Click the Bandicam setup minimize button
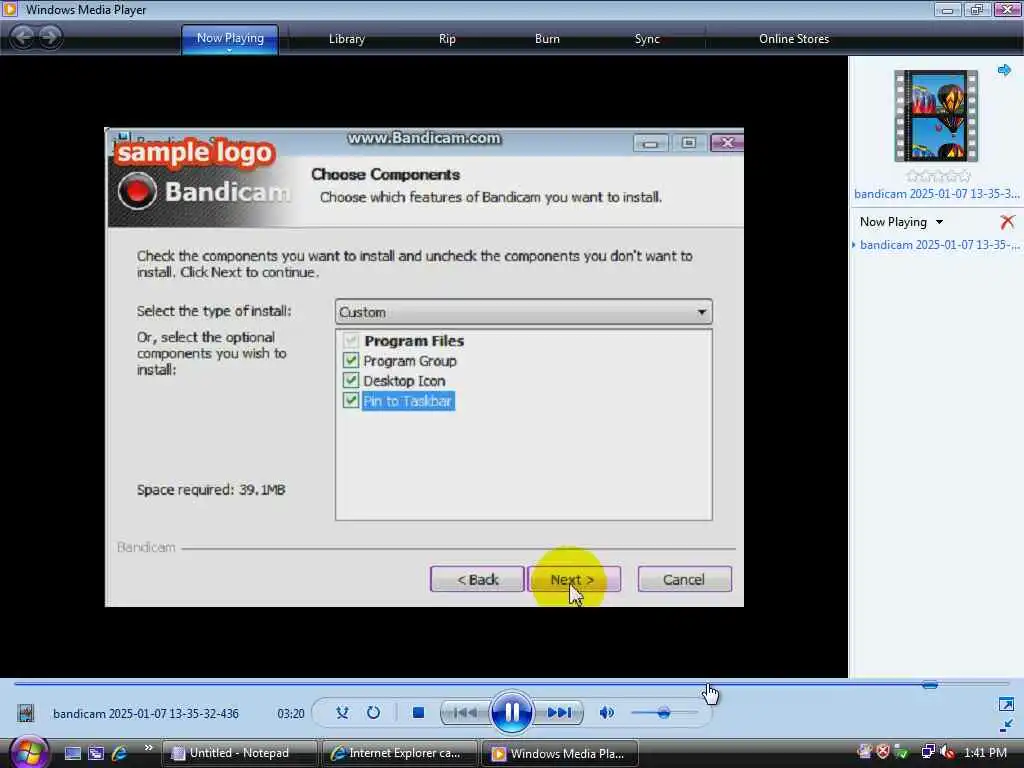Screen dimensions: 1024x768 pyautogui.click(x=650, y=143)
